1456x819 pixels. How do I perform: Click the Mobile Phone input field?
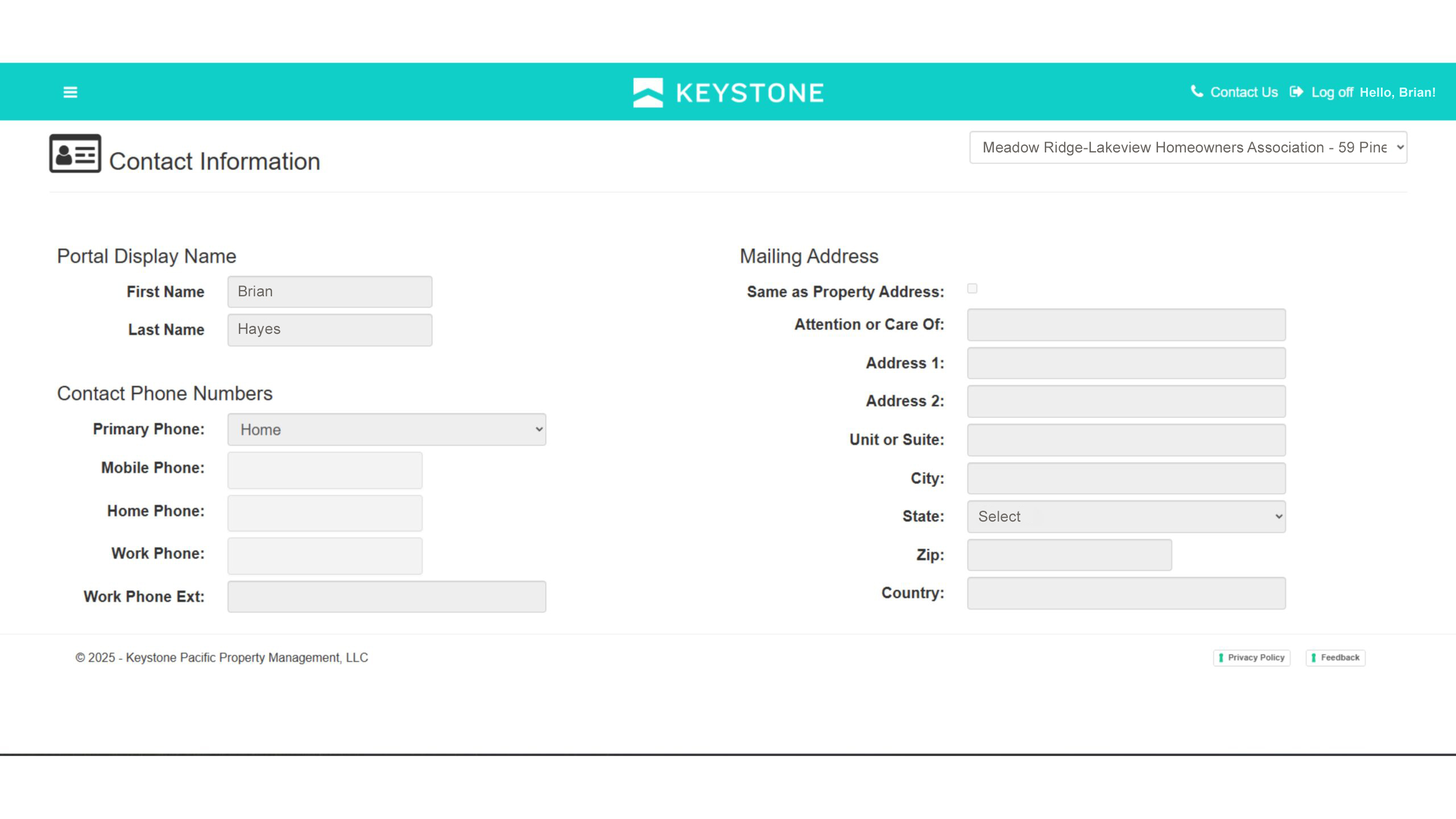(x=325, y=470)
